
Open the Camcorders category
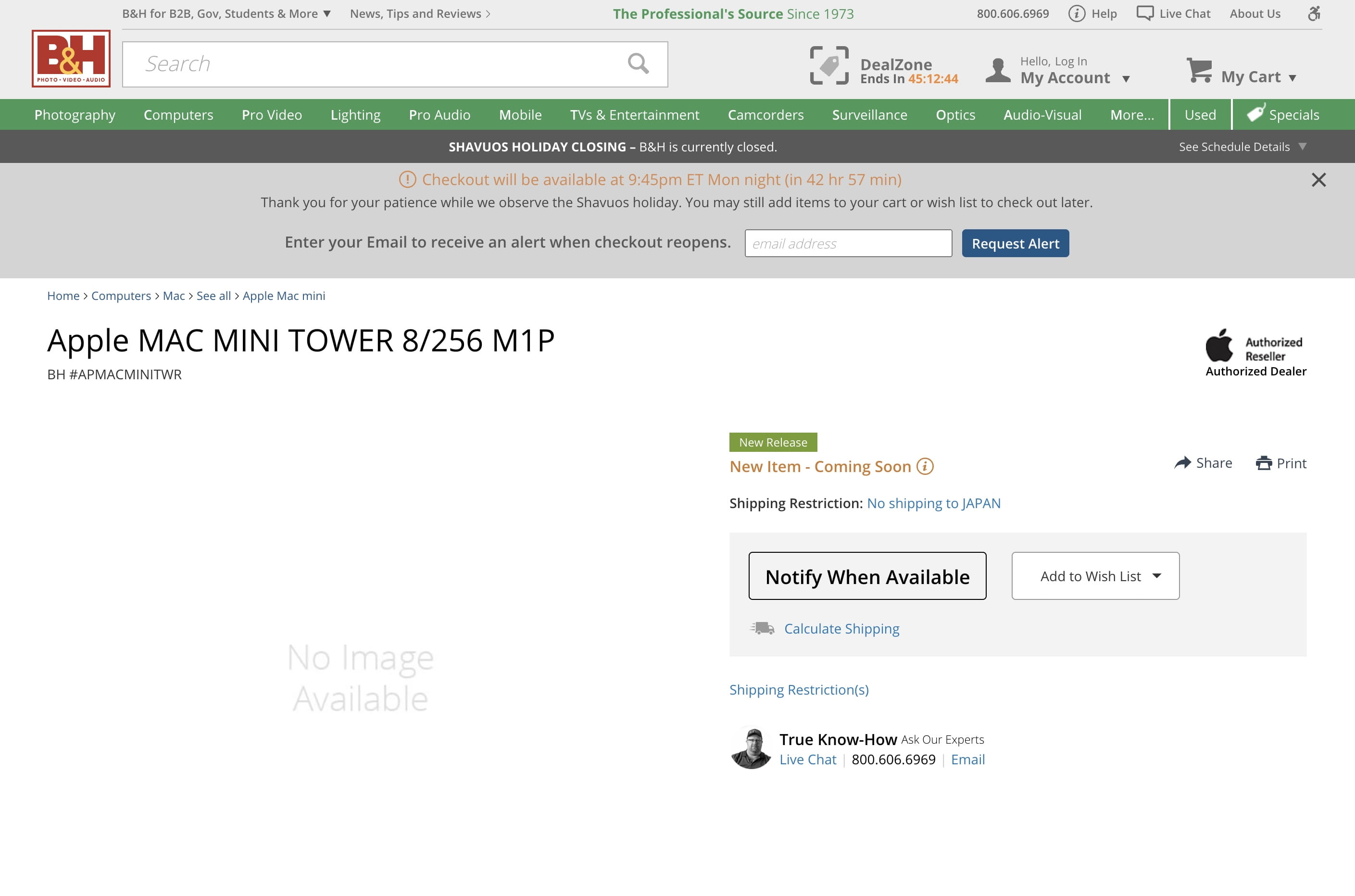tap(765, 115)
